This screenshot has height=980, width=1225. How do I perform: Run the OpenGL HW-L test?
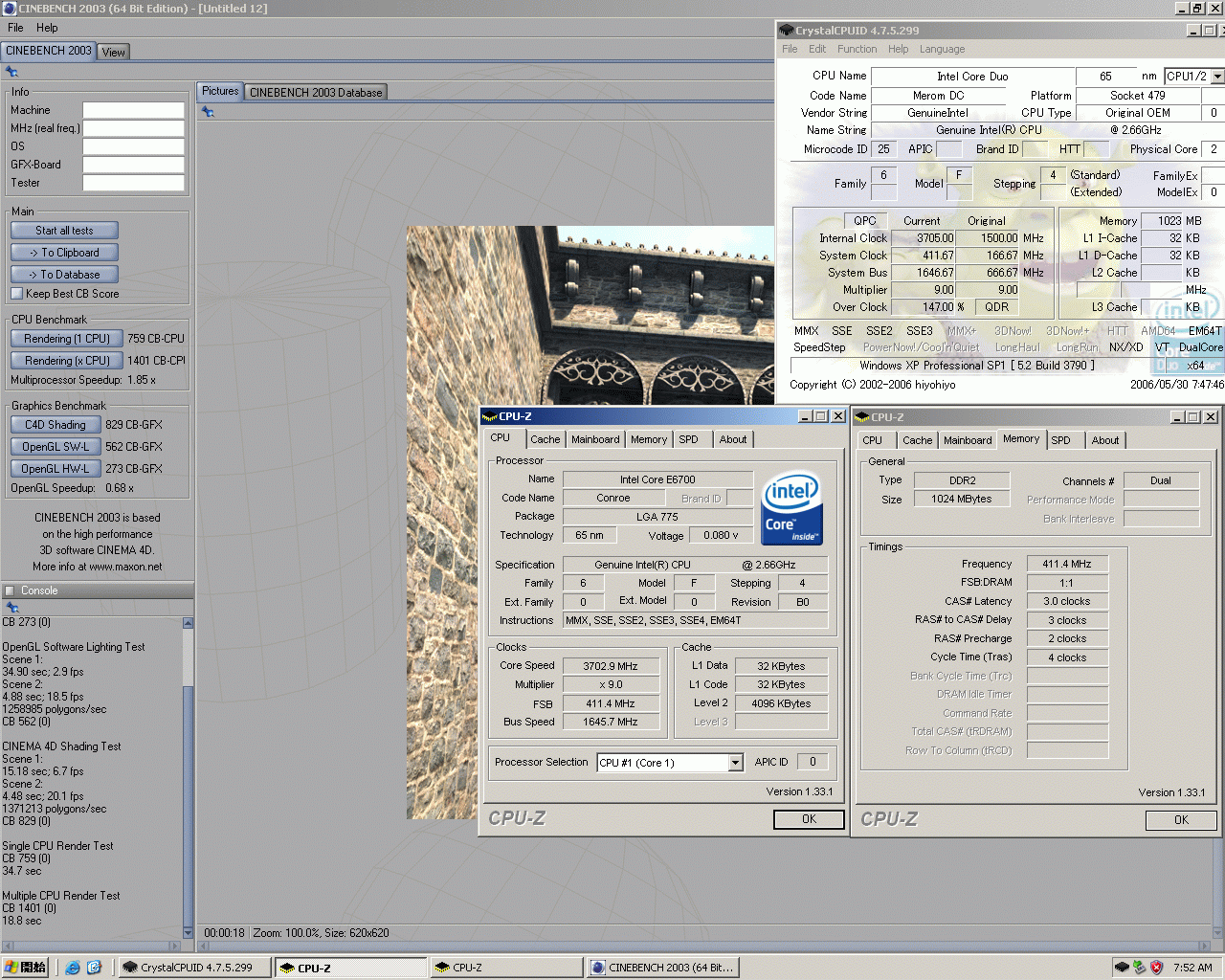point(56,469)
